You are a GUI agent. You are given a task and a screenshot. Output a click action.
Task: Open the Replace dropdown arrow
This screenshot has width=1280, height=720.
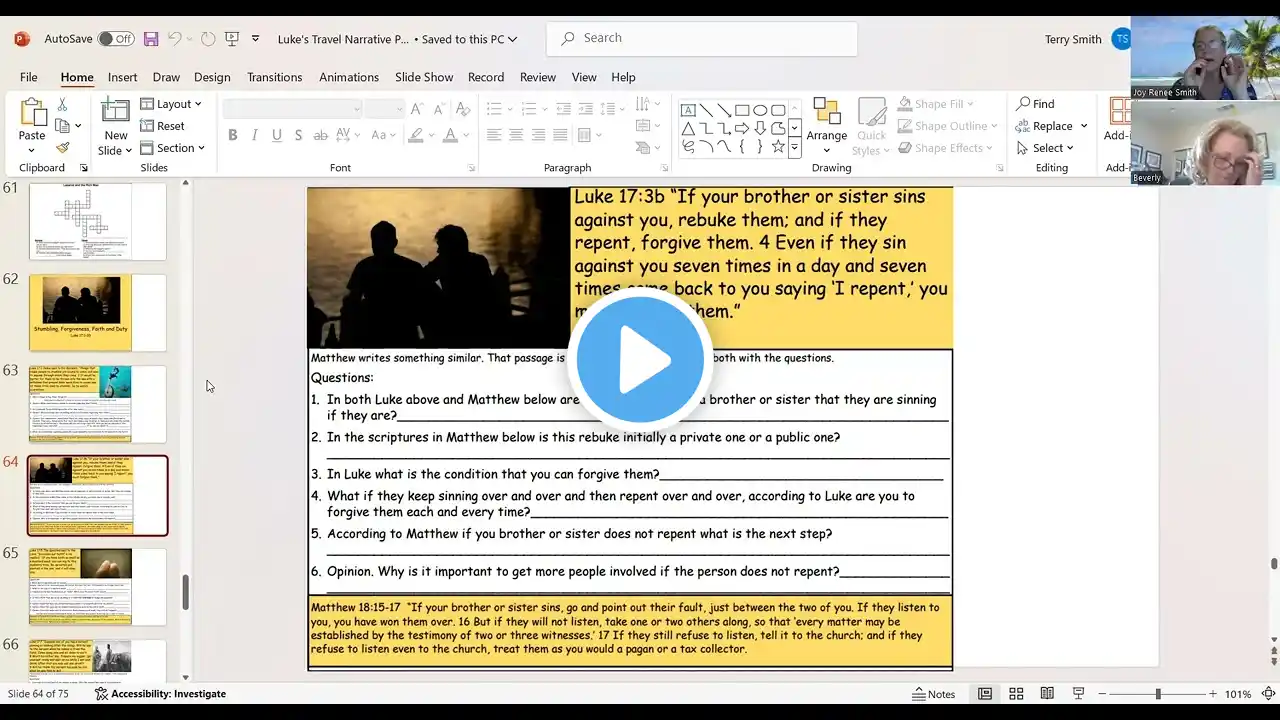pos(1084,126)
